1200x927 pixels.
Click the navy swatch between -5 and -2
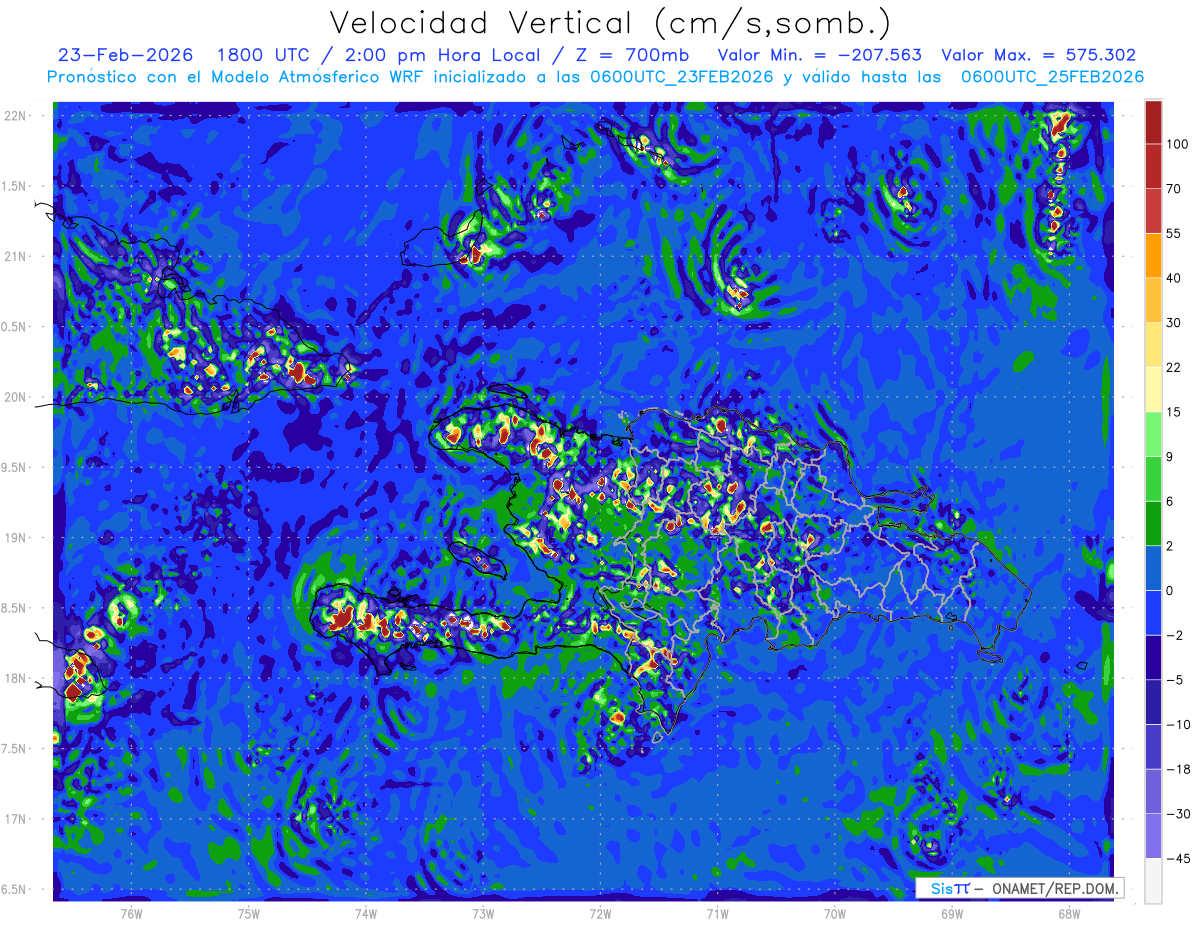tap(1153, 657)
